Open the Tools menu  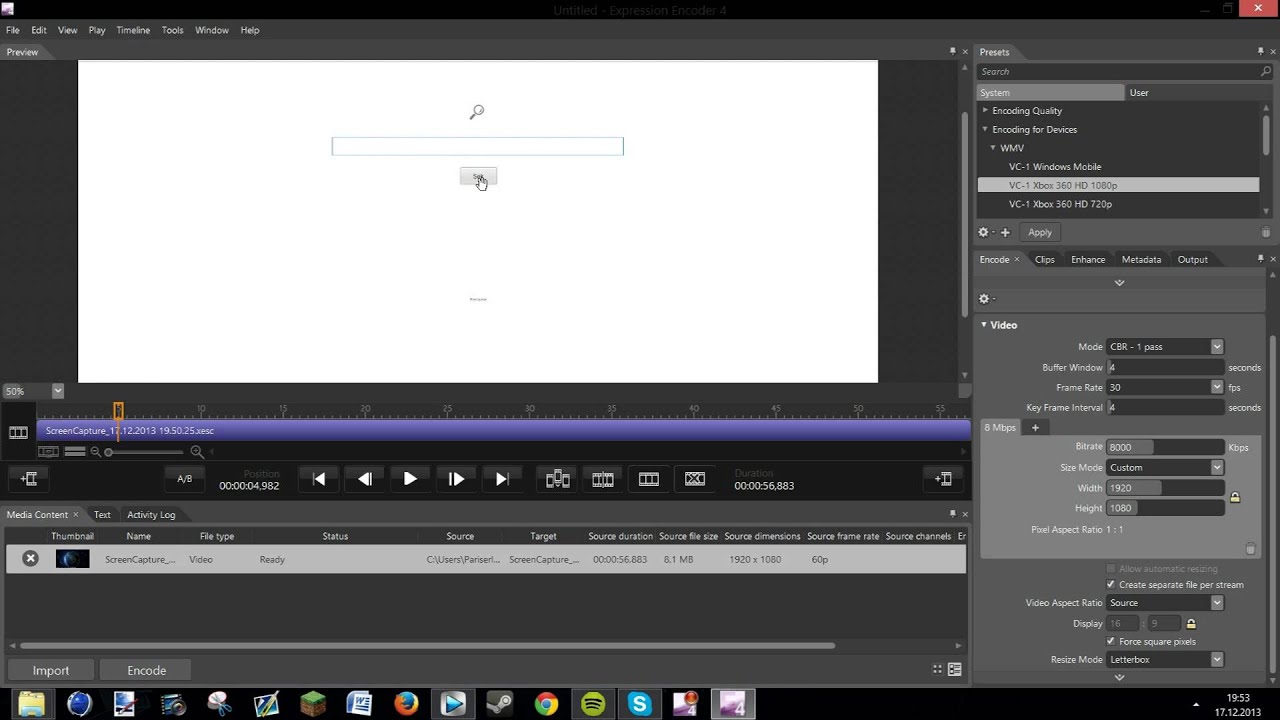point(172,30)
